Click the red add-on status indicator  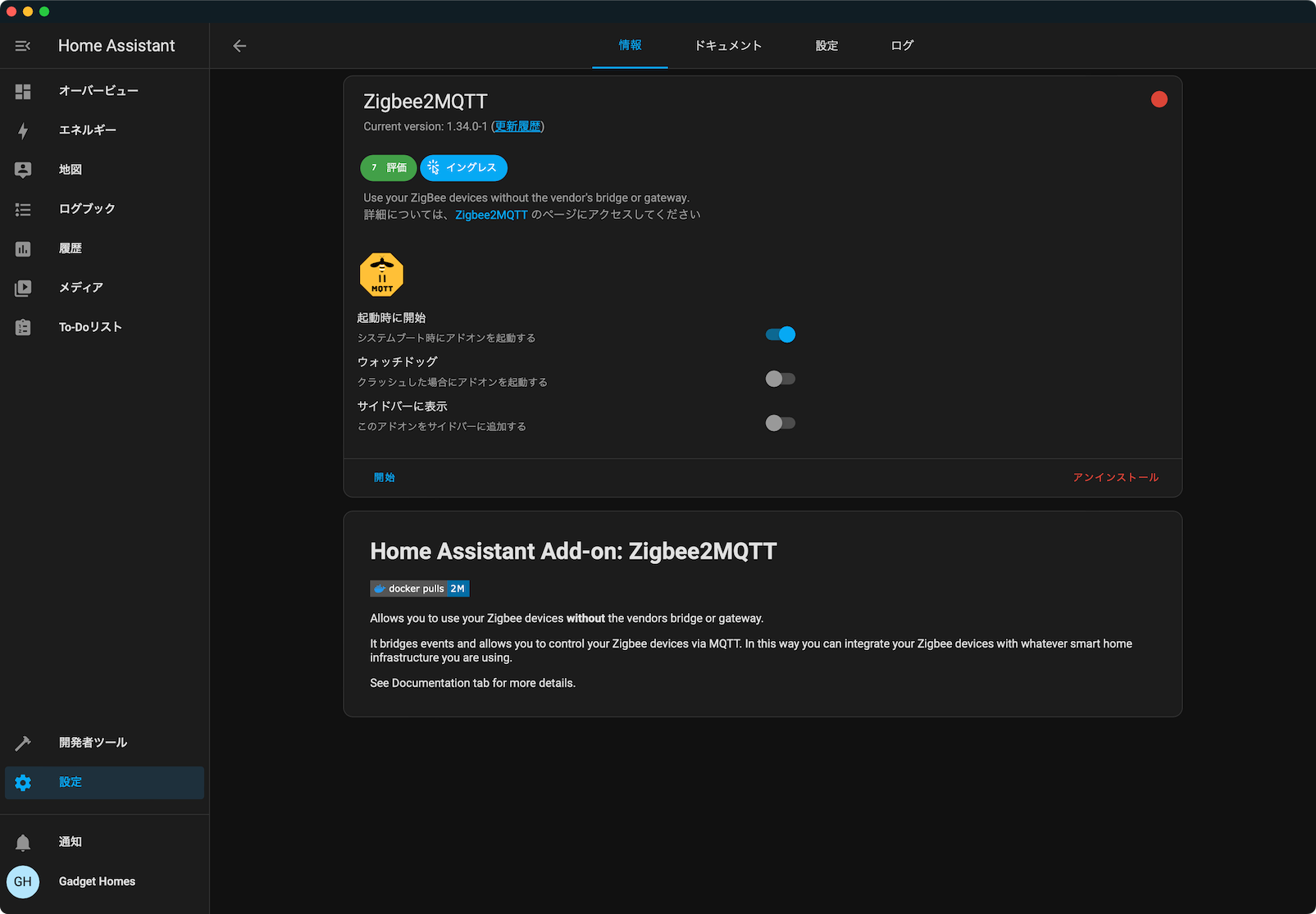pyautogui.click(x=1159, y=99)
